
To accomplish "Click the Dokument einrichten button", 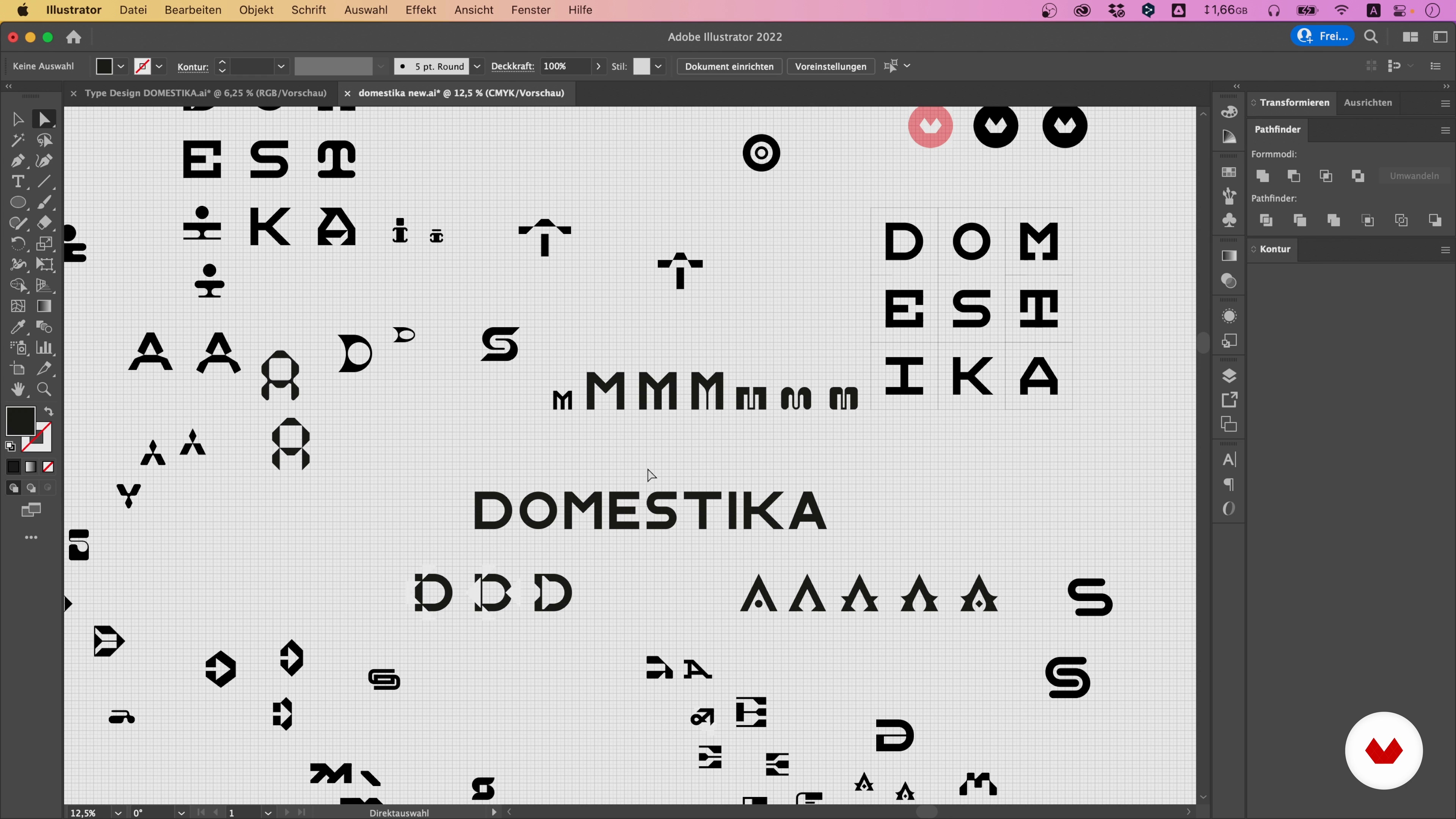I will point(729,67).
